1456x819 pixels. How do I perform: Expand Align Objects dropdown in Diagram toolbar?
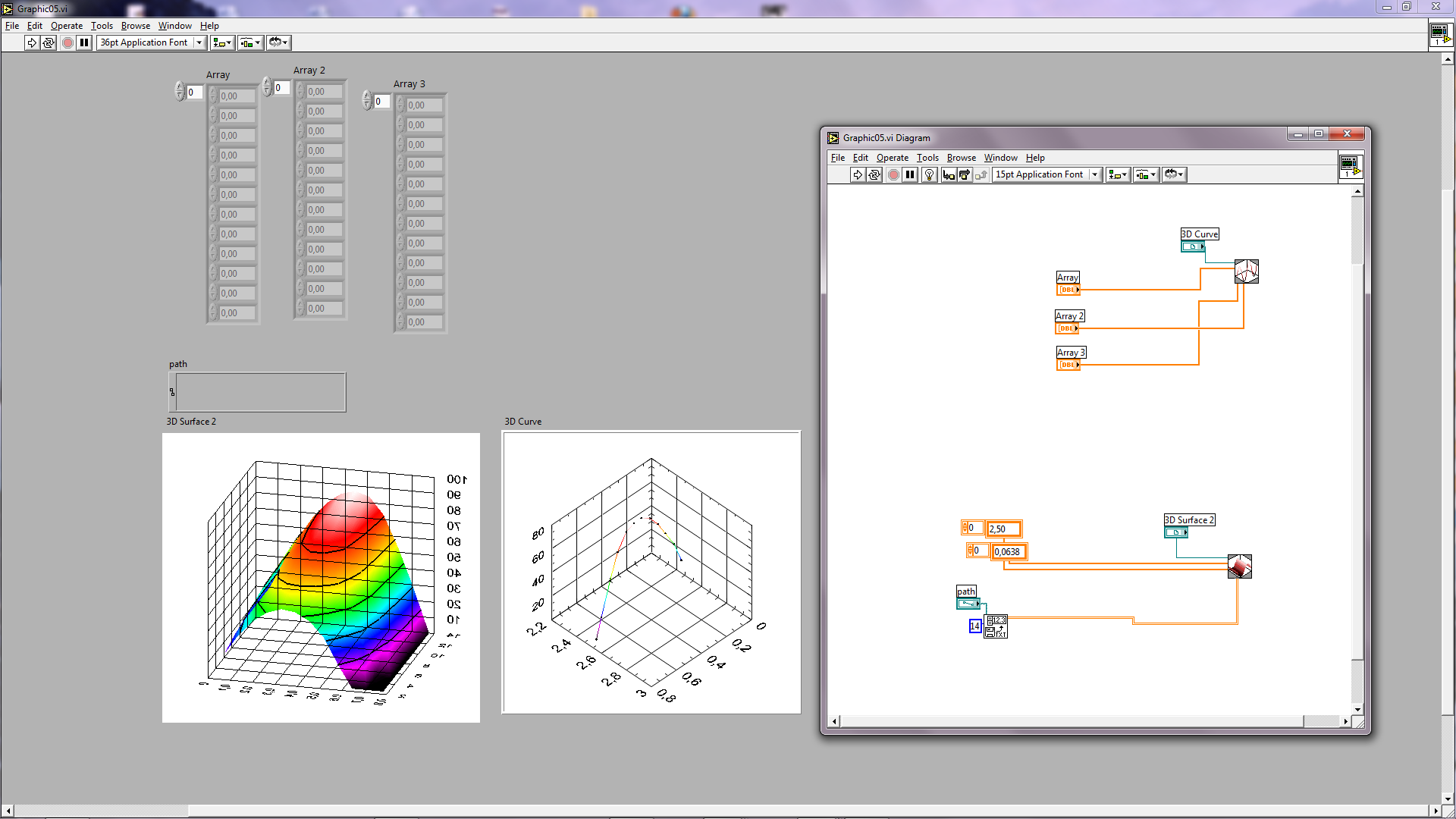click(x=1118, y=174)
